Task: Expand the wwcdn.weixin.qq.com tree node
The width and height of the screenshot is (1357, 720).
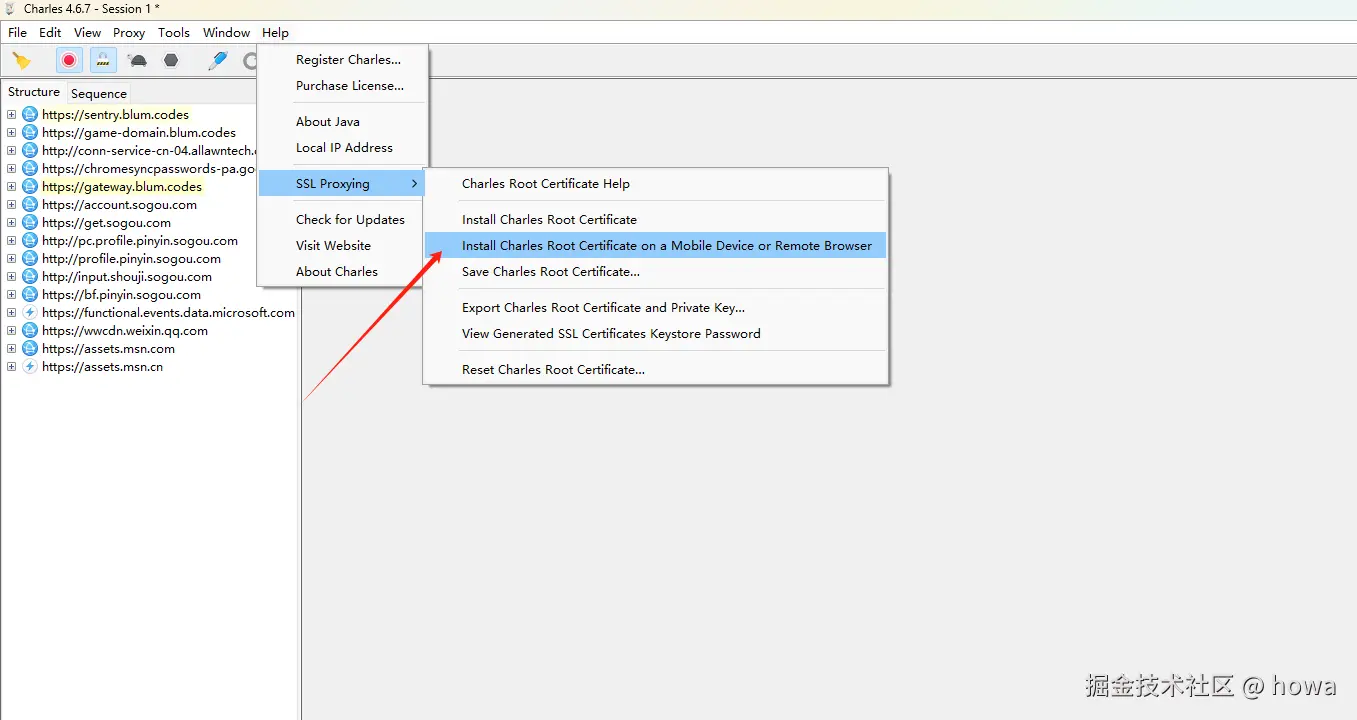Action: pos(11,331)
